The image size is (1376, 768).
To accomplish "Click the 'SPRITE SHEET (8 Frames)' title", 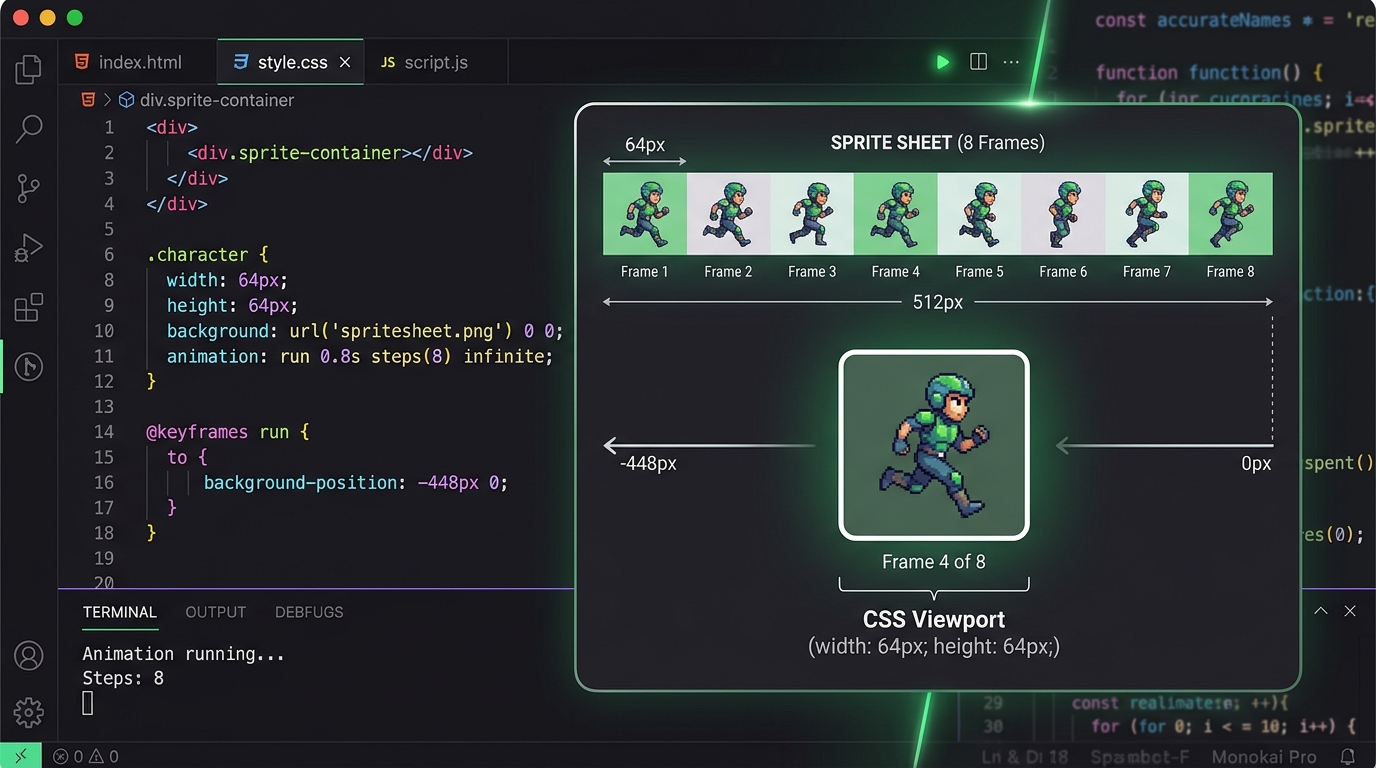I will pos(938,143).
